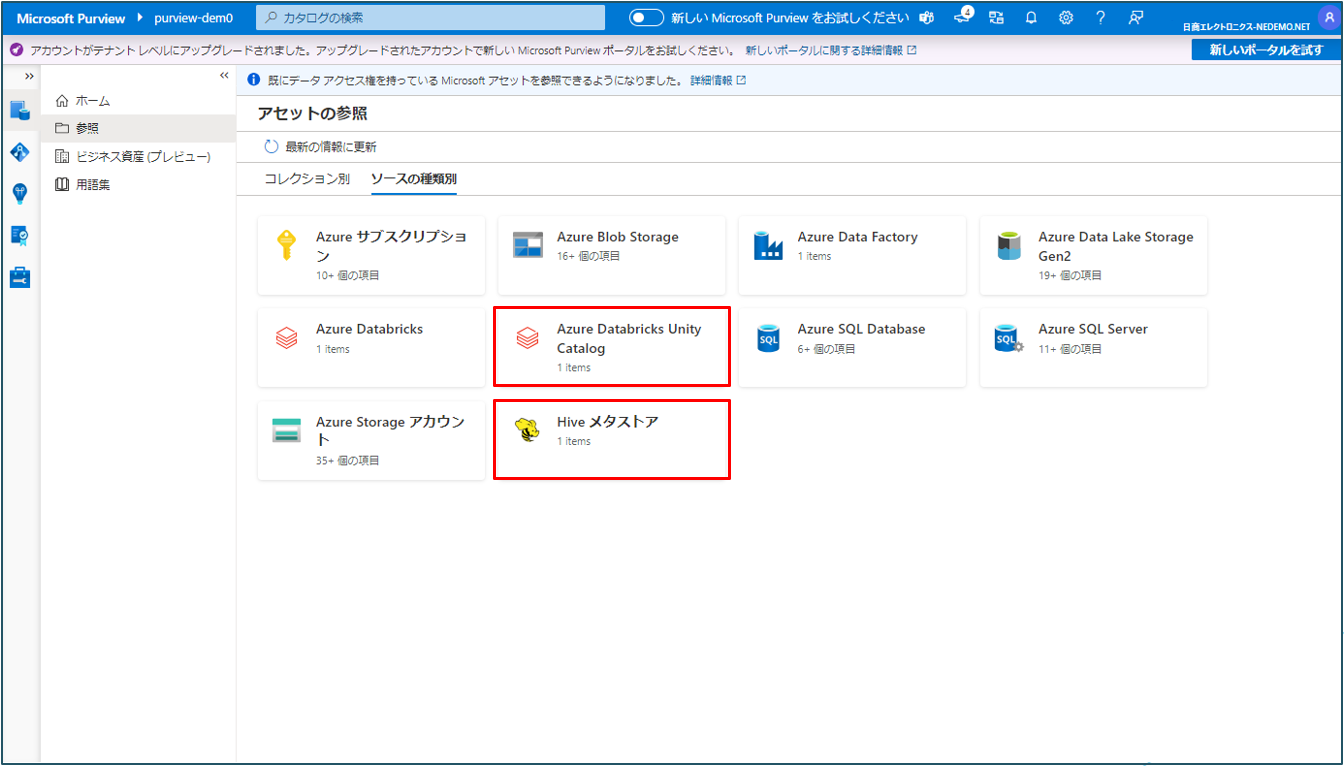Open the feedback icon in top bar
This screenshot has width=1344, height=766.
coord(1135,18)
